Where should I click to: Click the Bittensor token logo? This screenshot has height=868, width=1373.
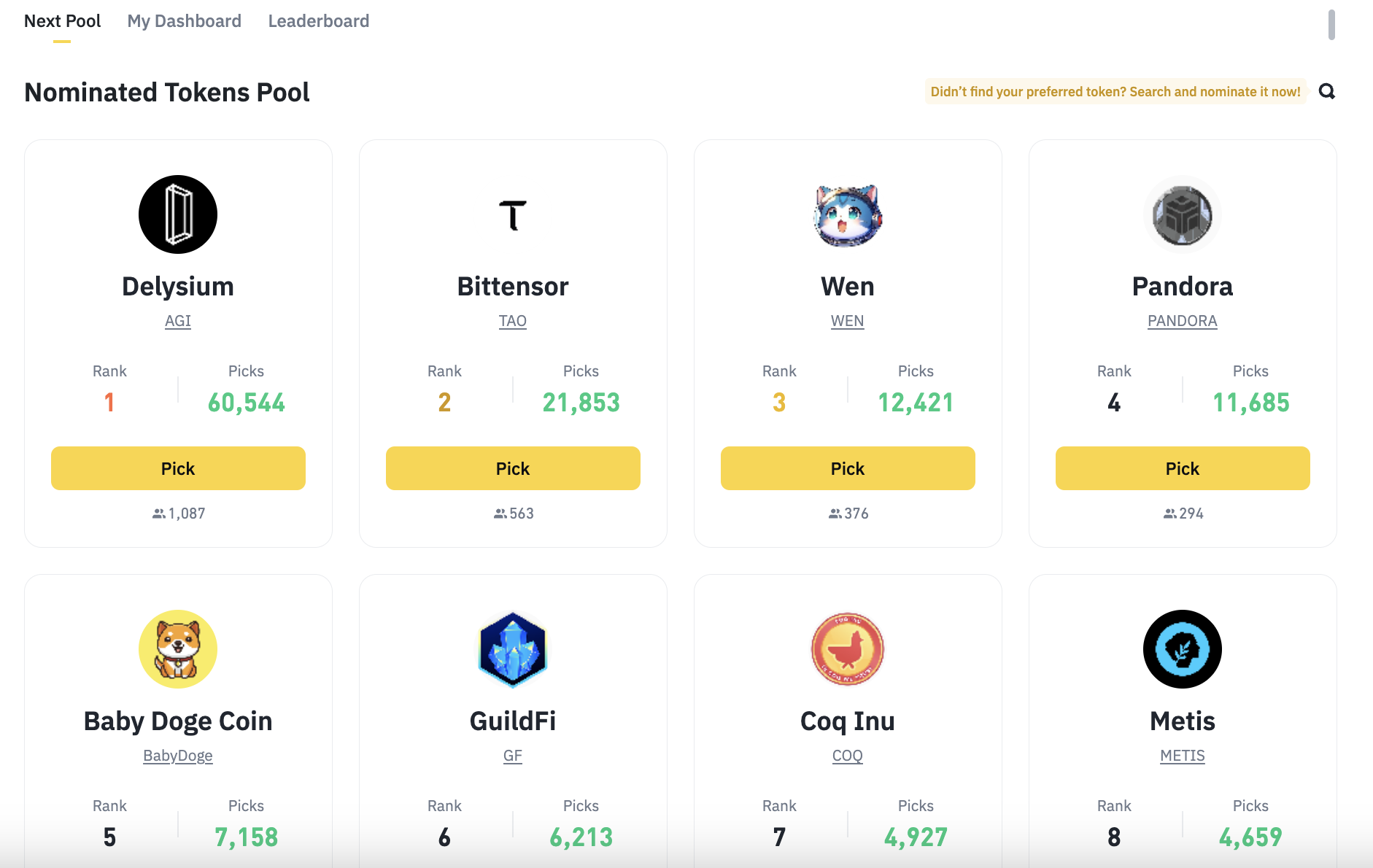coord(513,215)
